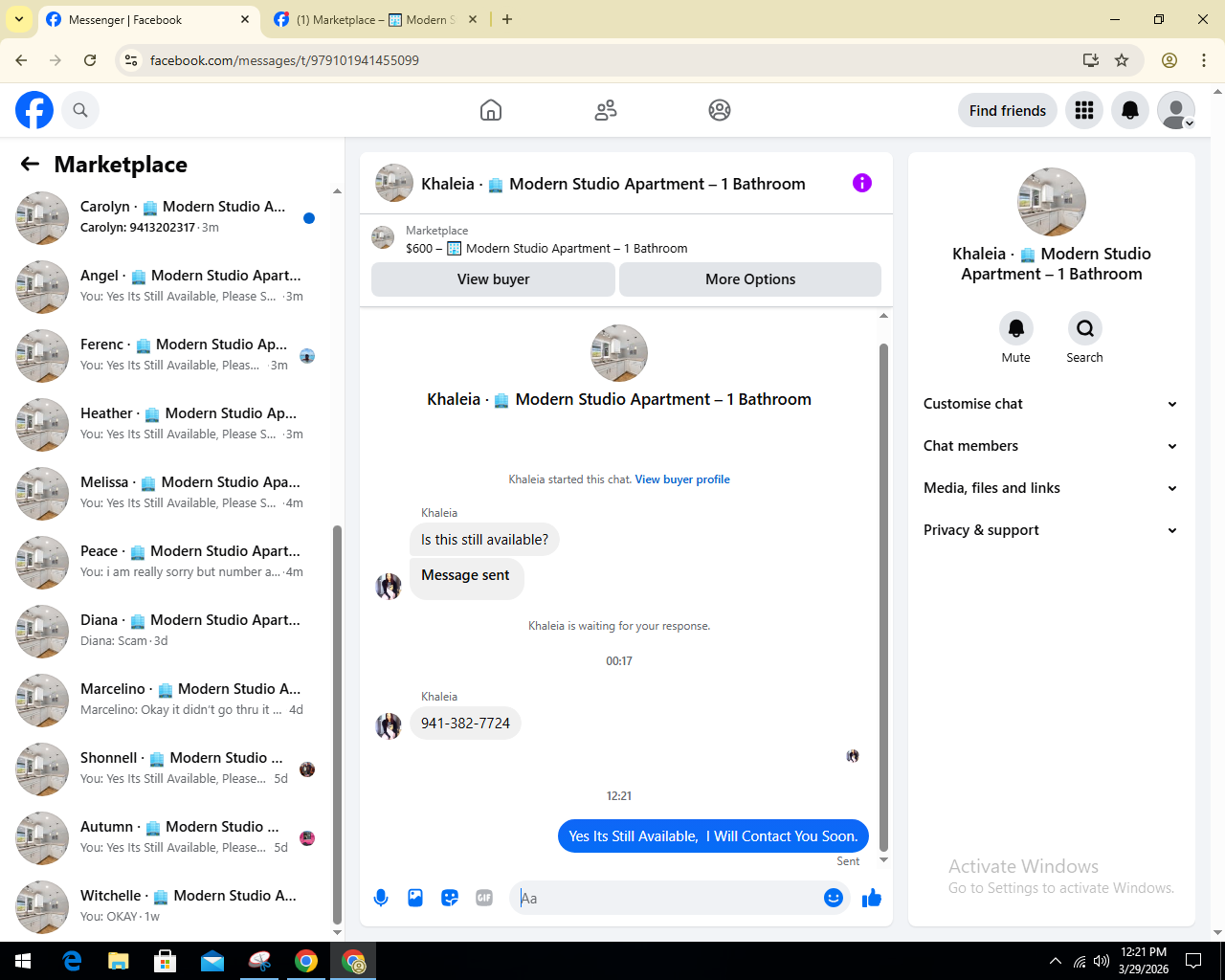Open Marcelino's conversation

click(x=168, y=701)
